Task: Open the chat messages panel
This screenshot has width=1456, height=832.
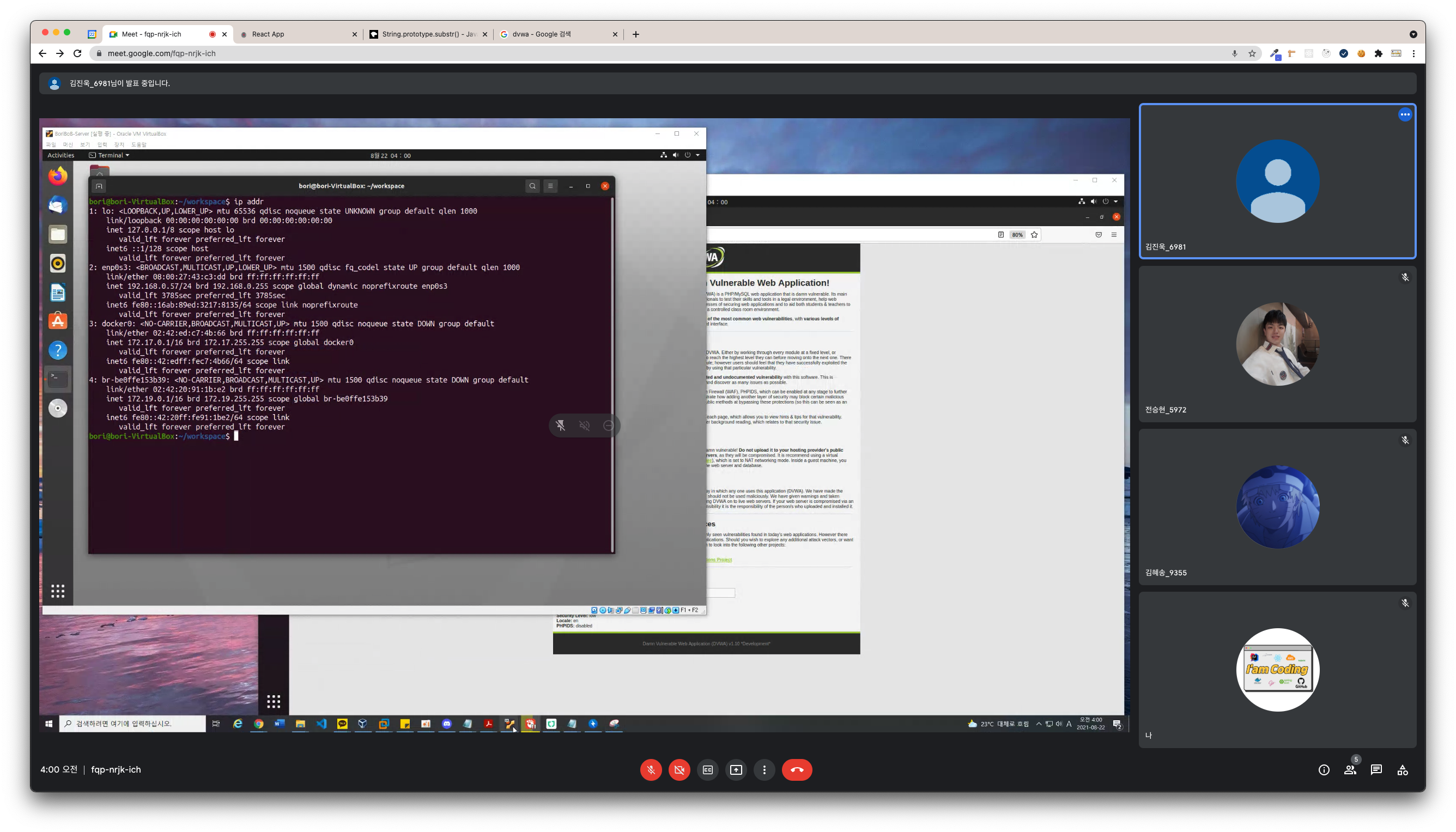Action: (x=1376, y=770)
